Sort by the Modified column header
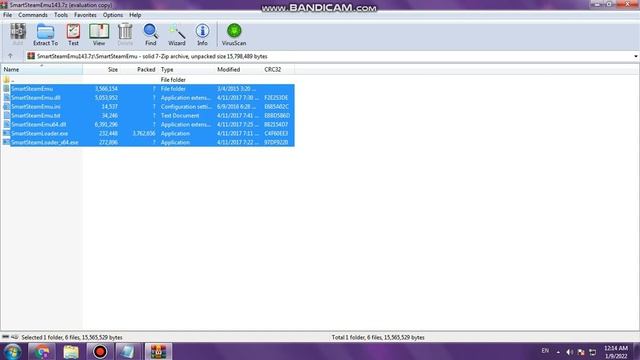 pos(238,69)
